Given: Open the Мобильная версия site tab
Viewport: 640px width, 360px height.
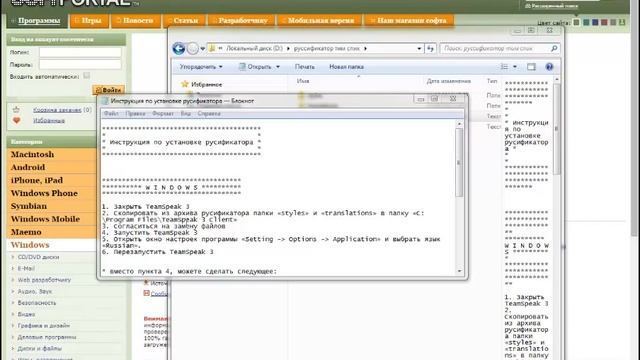Looking at the screenshot, I should 320,20.
